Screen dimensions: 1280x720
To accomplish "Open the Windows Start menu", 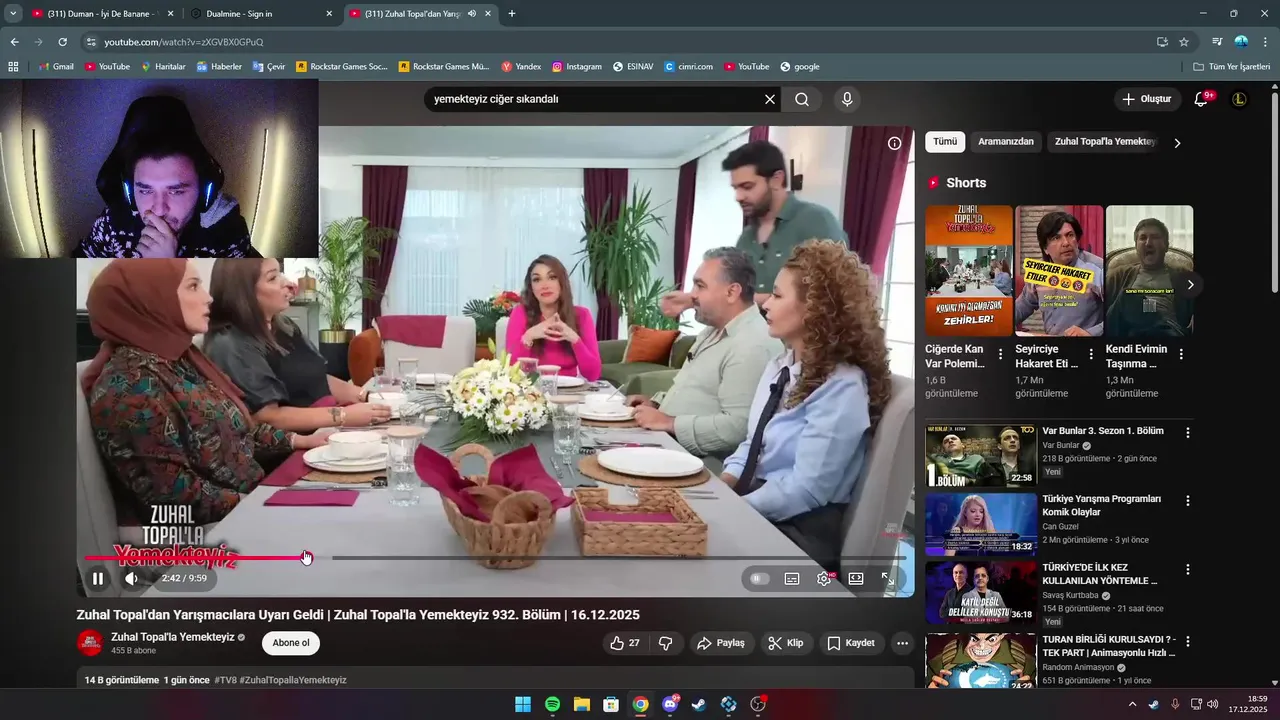I will 523,704.
